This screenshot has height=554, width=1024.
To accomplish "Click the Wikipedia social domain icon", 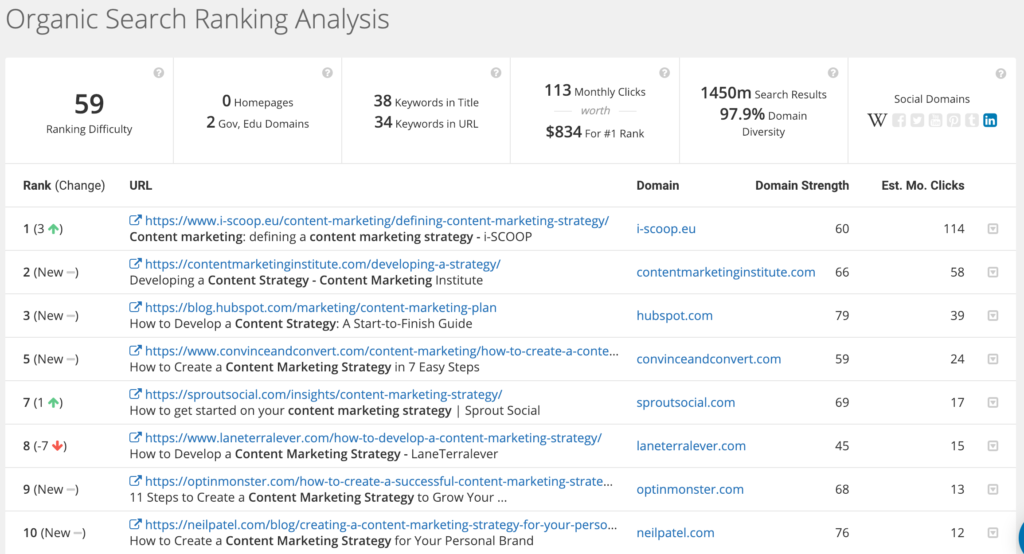I will [877, 120].
